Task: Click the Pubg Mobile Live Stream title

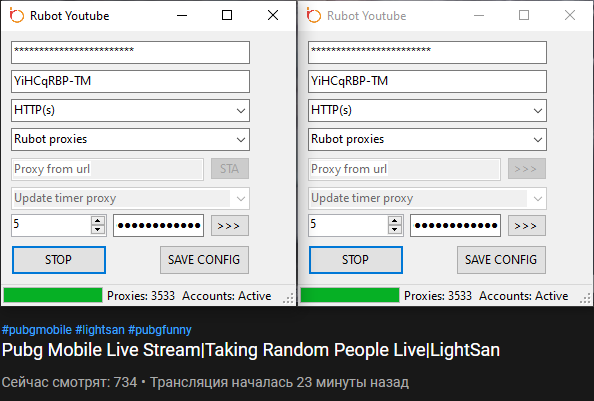Action: [x=251, y=350]
